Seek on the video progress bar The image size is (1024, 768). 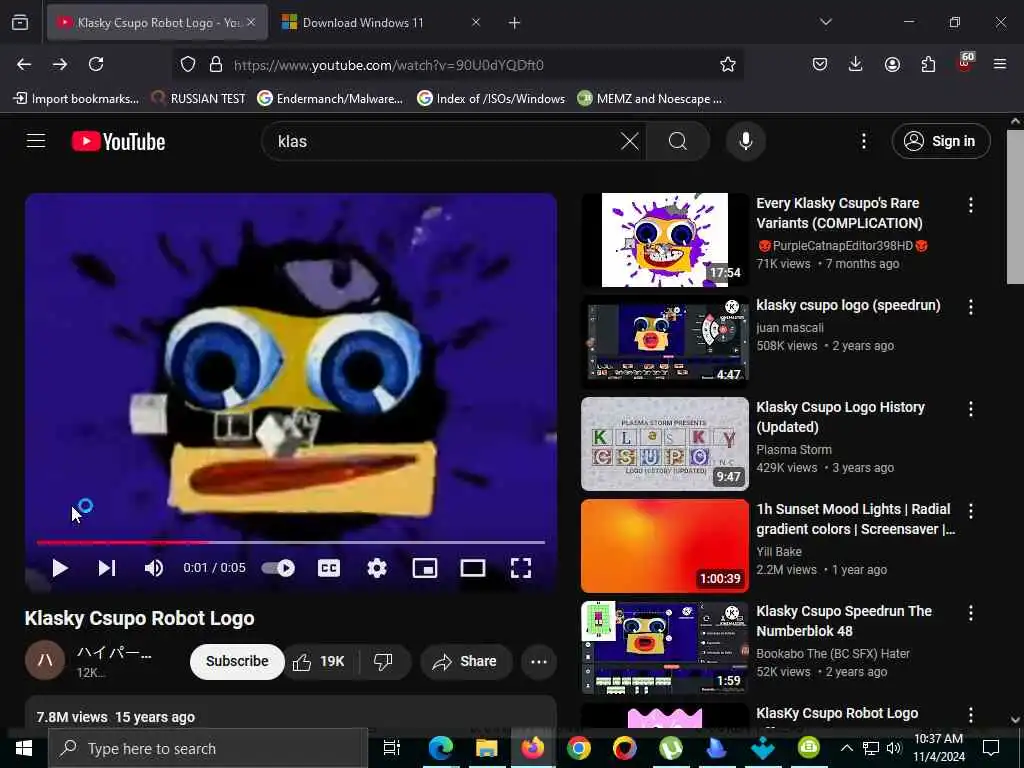[291, 542]
